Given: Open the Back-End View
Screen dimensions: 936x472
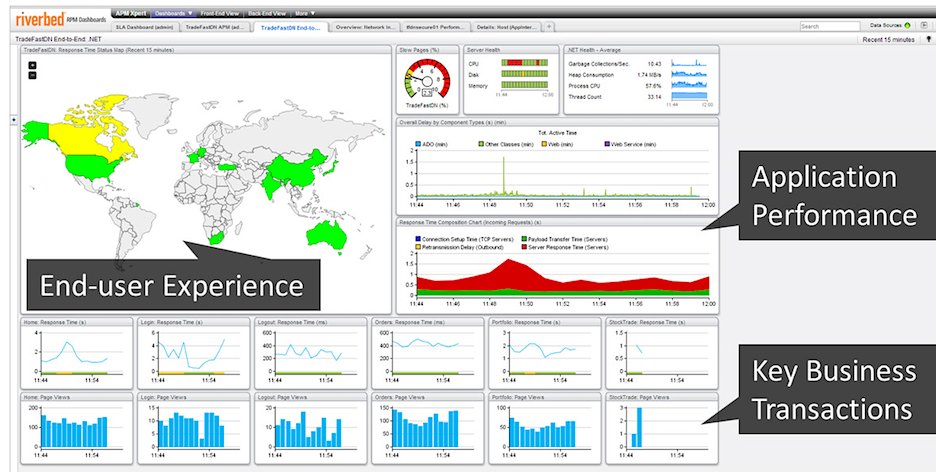Looking at the screenshot, I should coord(266,13).
